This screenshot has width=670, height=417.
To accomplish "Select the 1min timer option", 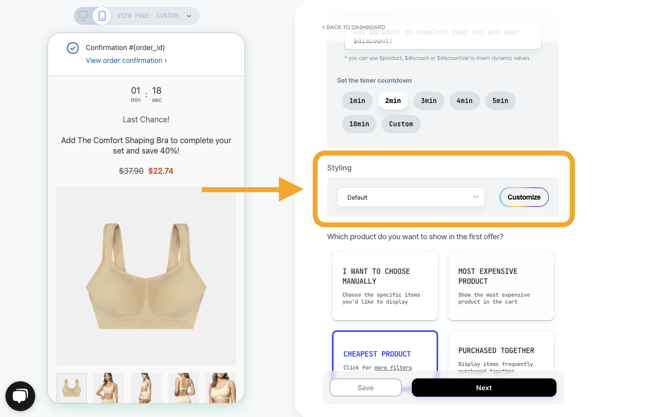I will pyautogui.click(x=357, y=101).
